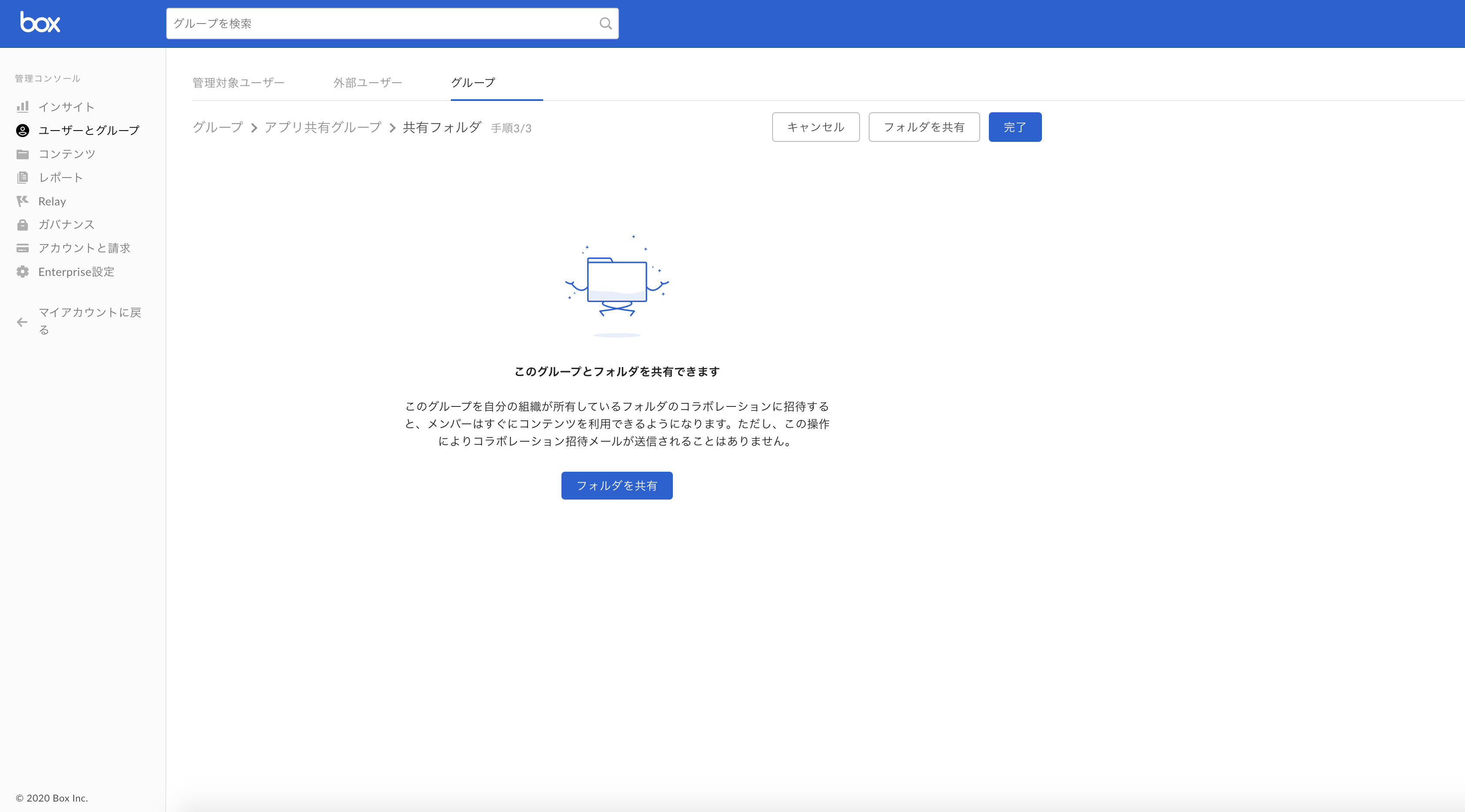Open the Relay section
The width and height of the screenshot is (1465, 812).
(52, 201)
